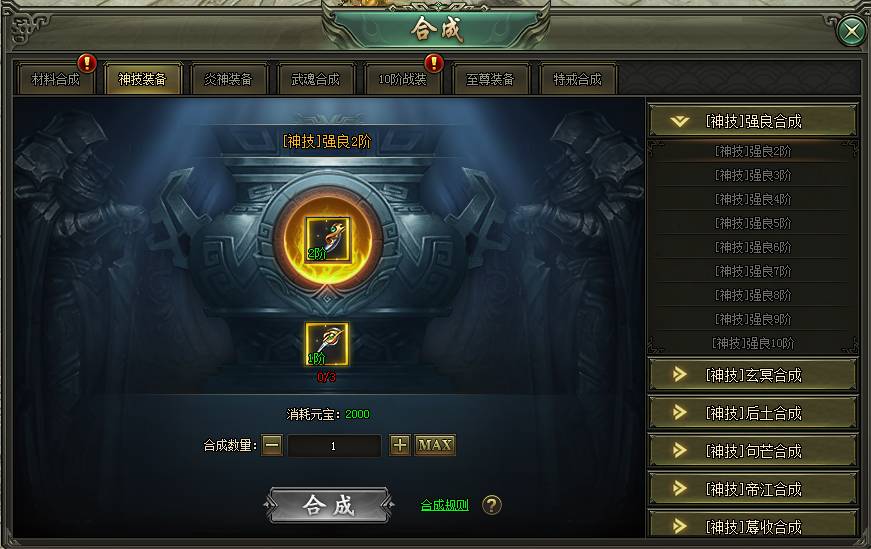Select [神技]强良10阶 in the list
The image size is (871, 549).
753,343
